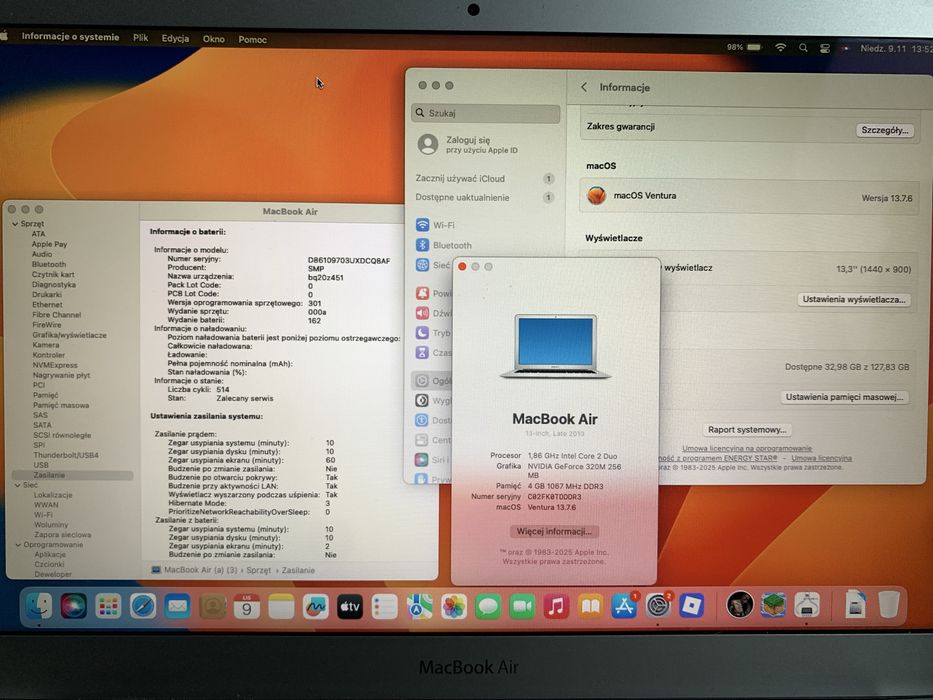Open Raport systemowy...
Screen dimensions: 933x700
click(x=747, y=429)
